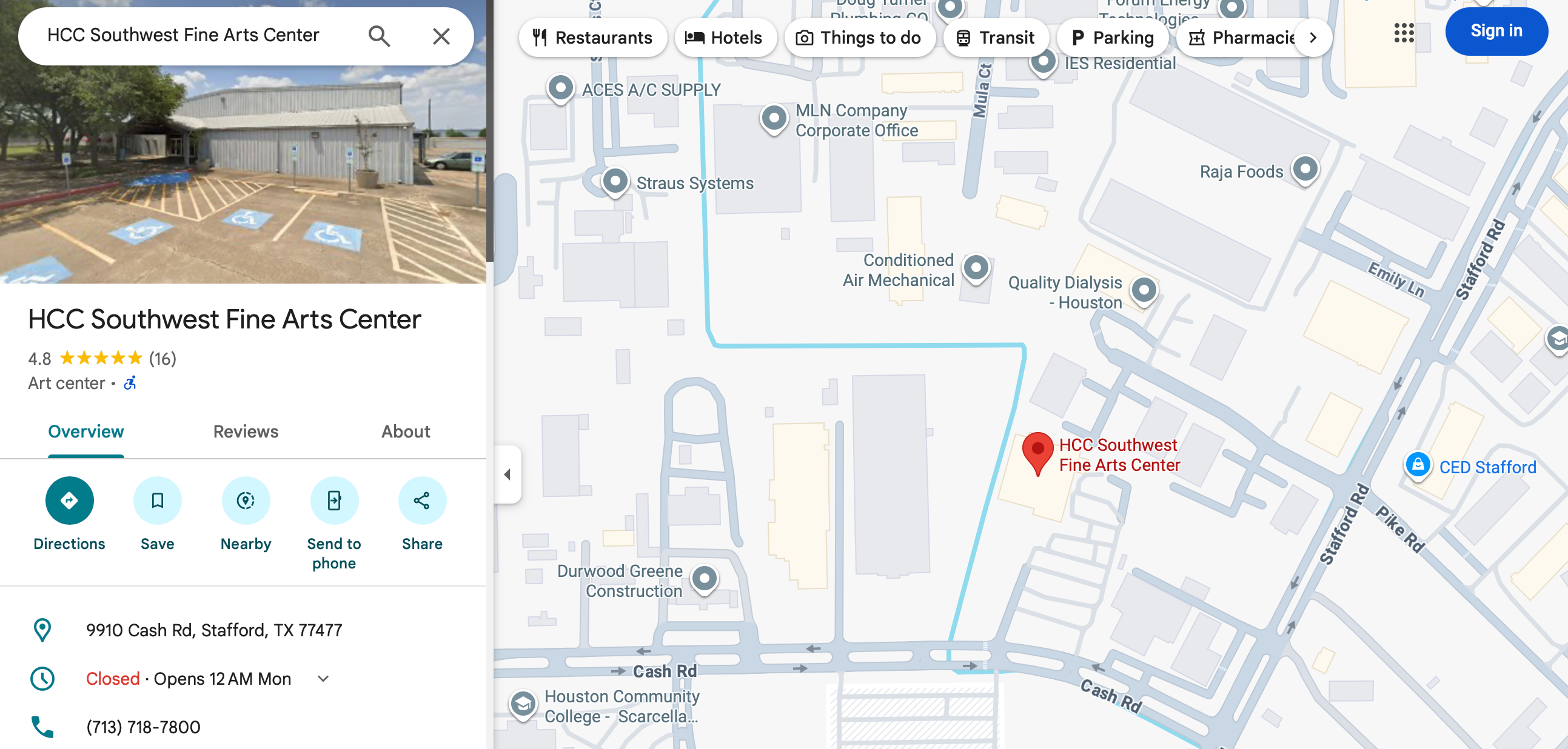This screenshot has height=749, width=1568.
Task: Toggle the Transit filter chip
Action: [995, 38]
